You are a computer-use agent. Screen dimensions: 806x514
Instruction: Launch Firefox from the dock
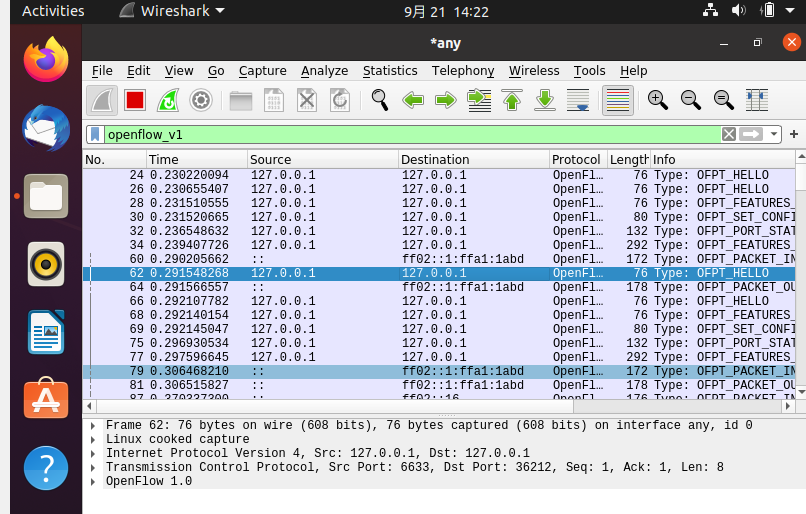click(x=46, y=60)
